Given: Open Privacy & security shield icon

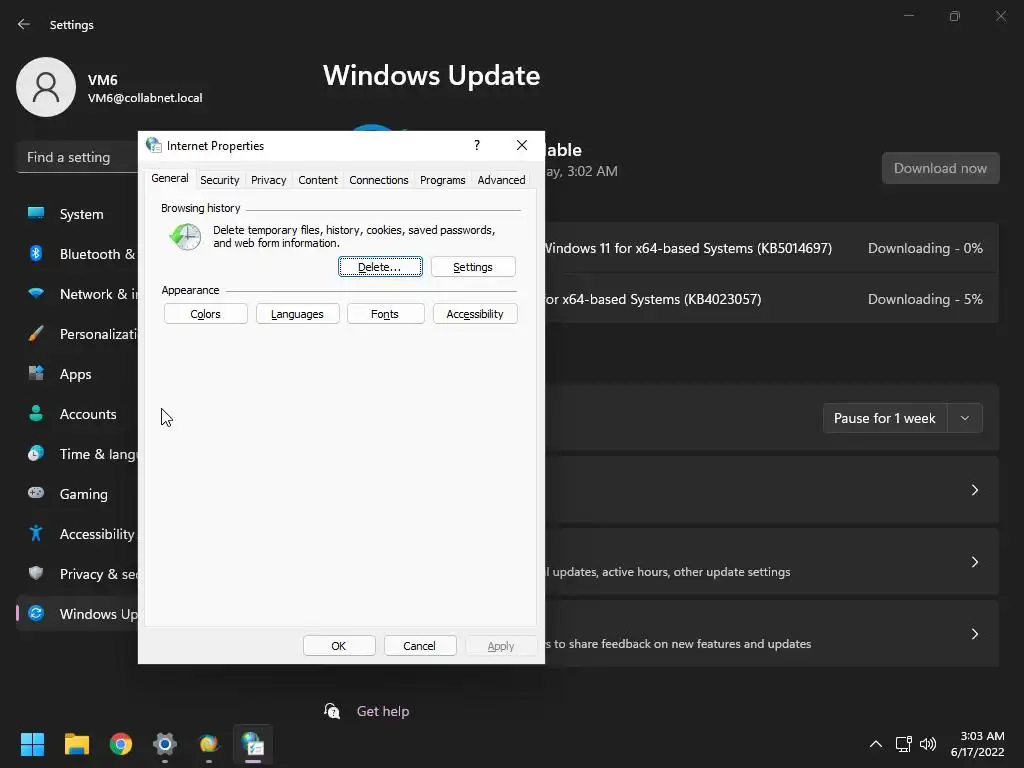Looking at the screenshot, I should (x=36, y=573).
